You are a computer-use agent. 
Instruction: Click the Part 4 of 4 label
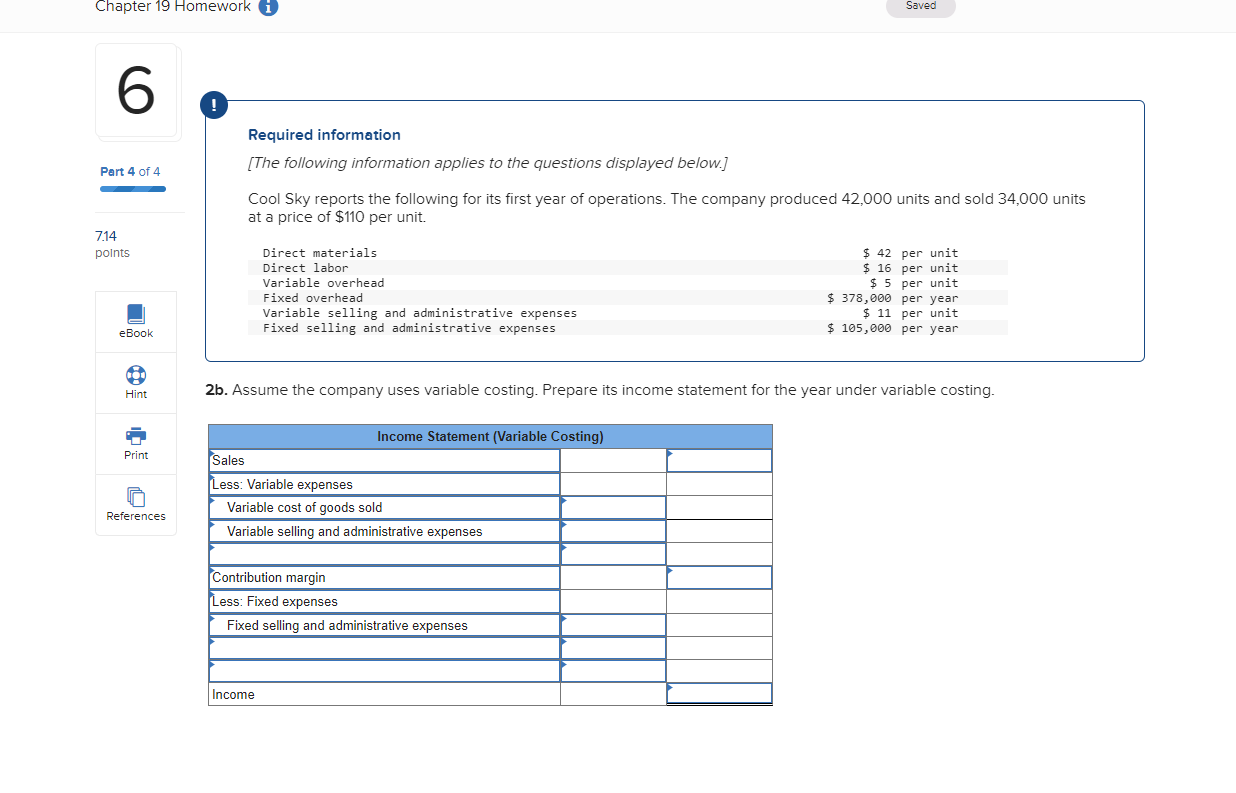tap(130, 172)
